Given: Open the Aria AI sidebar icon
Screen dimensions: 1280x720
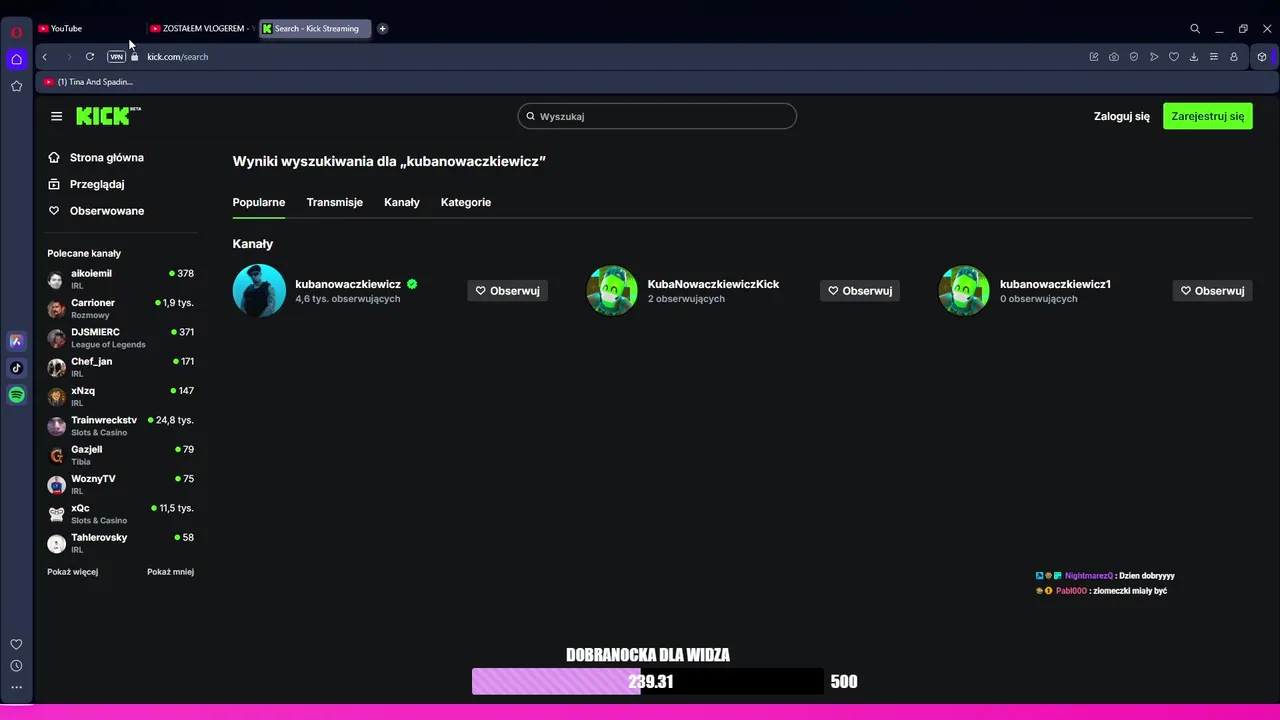Looking at the screenshot, I should pos(16,341).
